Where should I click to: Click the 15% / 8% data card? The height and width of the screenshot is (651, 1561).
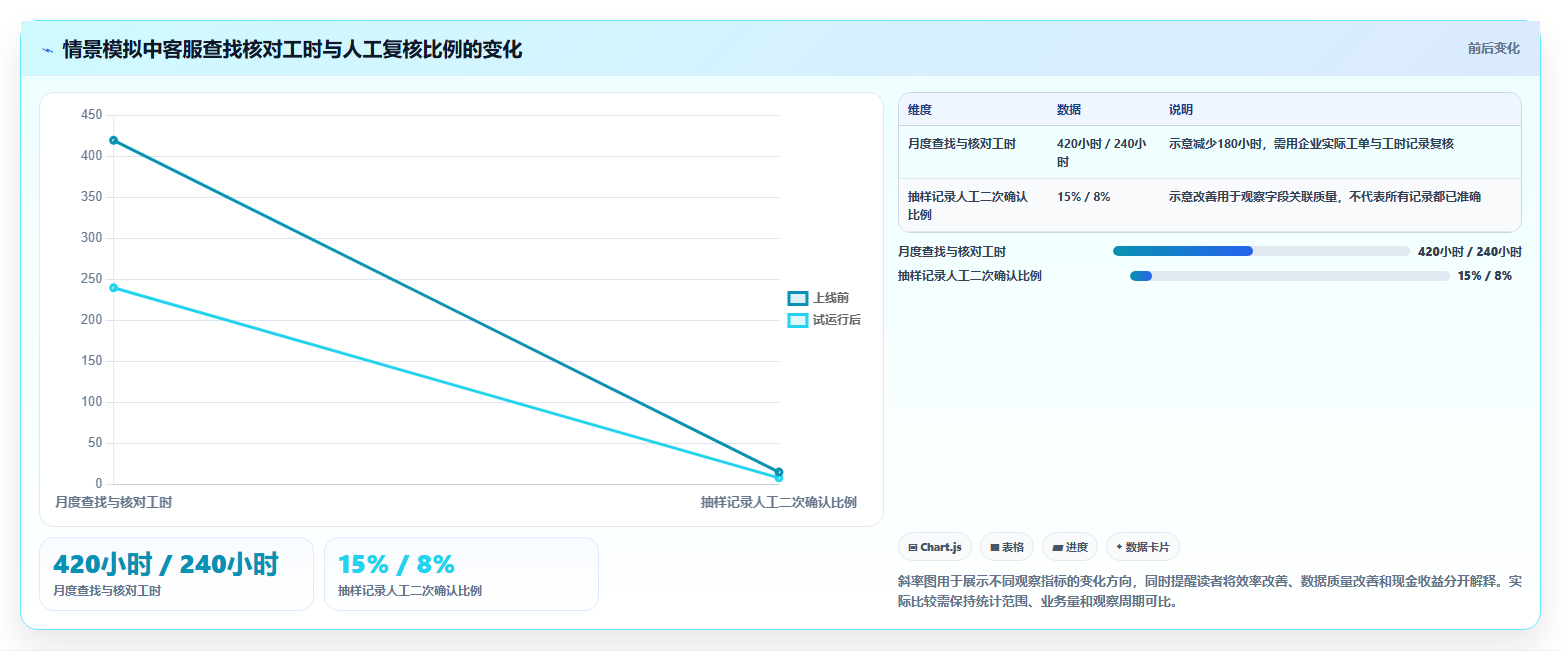pyautogui.click(x=461, y=574)
